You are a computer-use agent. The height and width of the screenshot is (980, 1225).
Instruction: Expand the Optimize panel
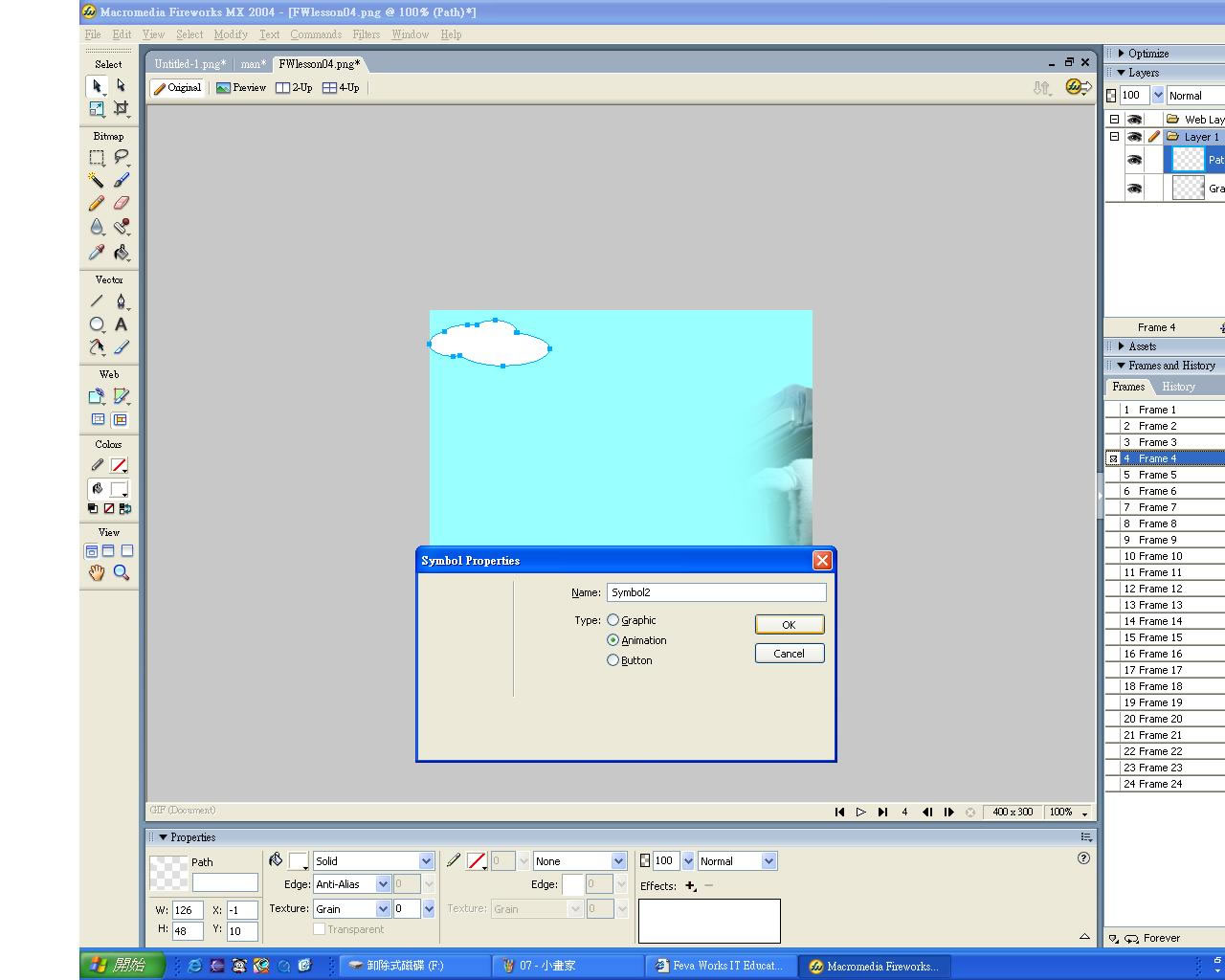click(x=1121, y=54)
